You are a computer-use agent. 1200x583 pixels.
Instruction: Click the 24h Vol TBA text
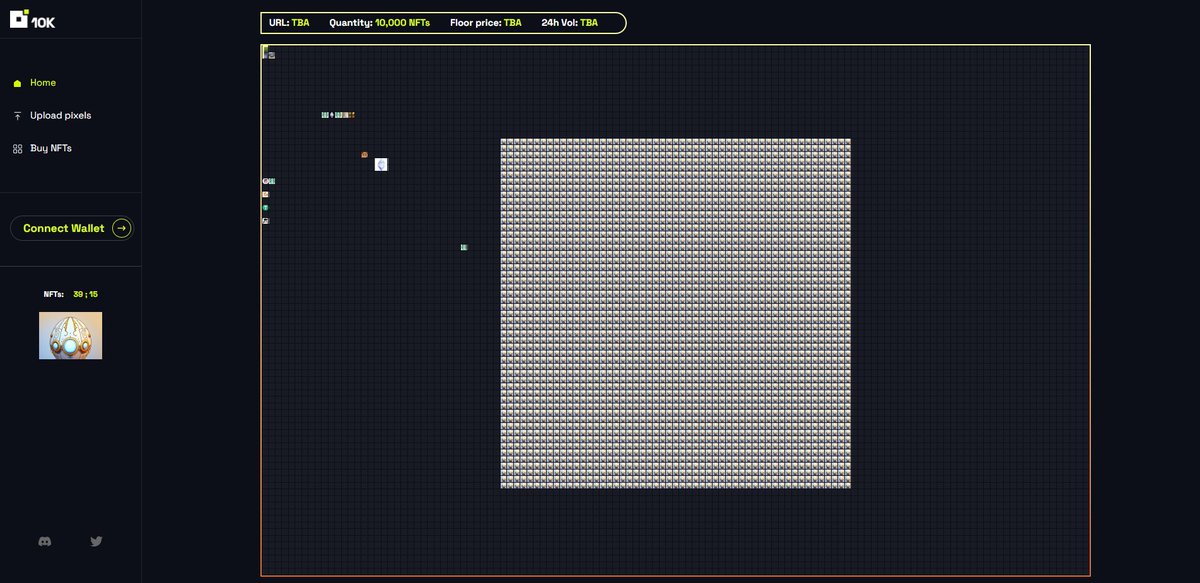[570, 22]
